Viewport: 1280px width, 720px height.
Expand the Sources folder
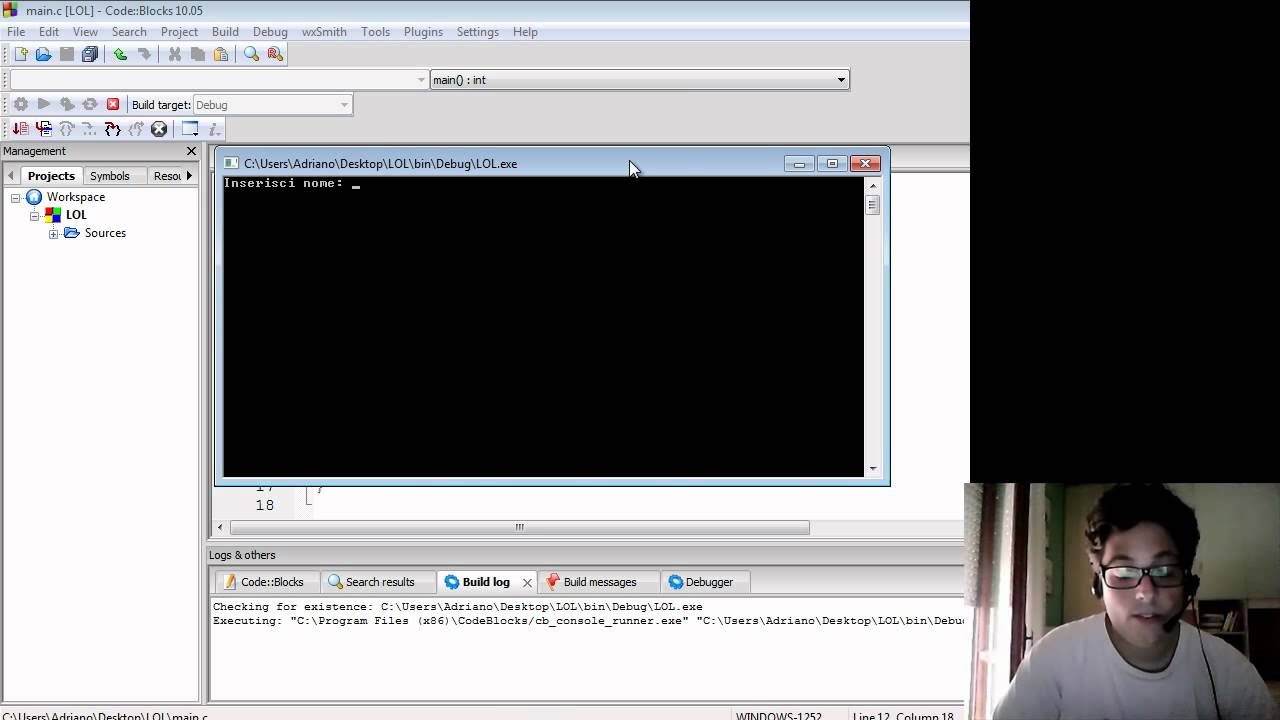(x=53, y=233)
